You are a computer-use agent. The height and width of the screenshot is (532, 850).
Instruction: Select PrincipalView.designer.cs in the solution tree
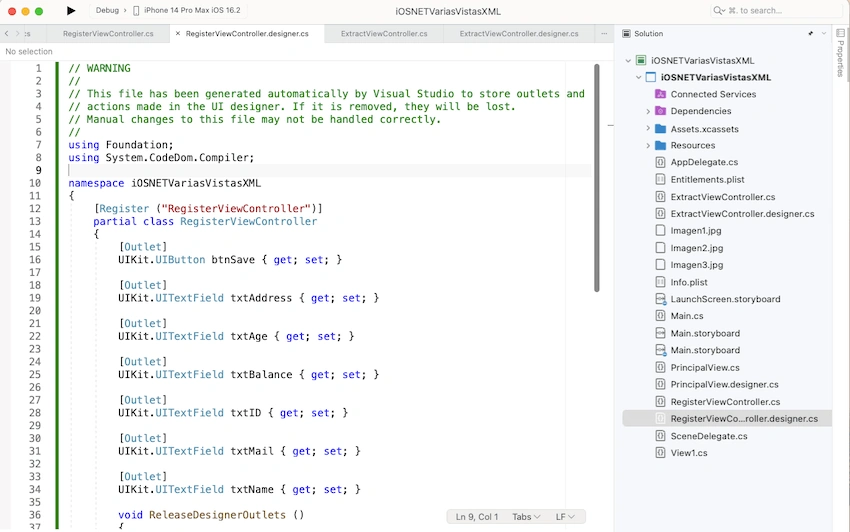point(724,384)
